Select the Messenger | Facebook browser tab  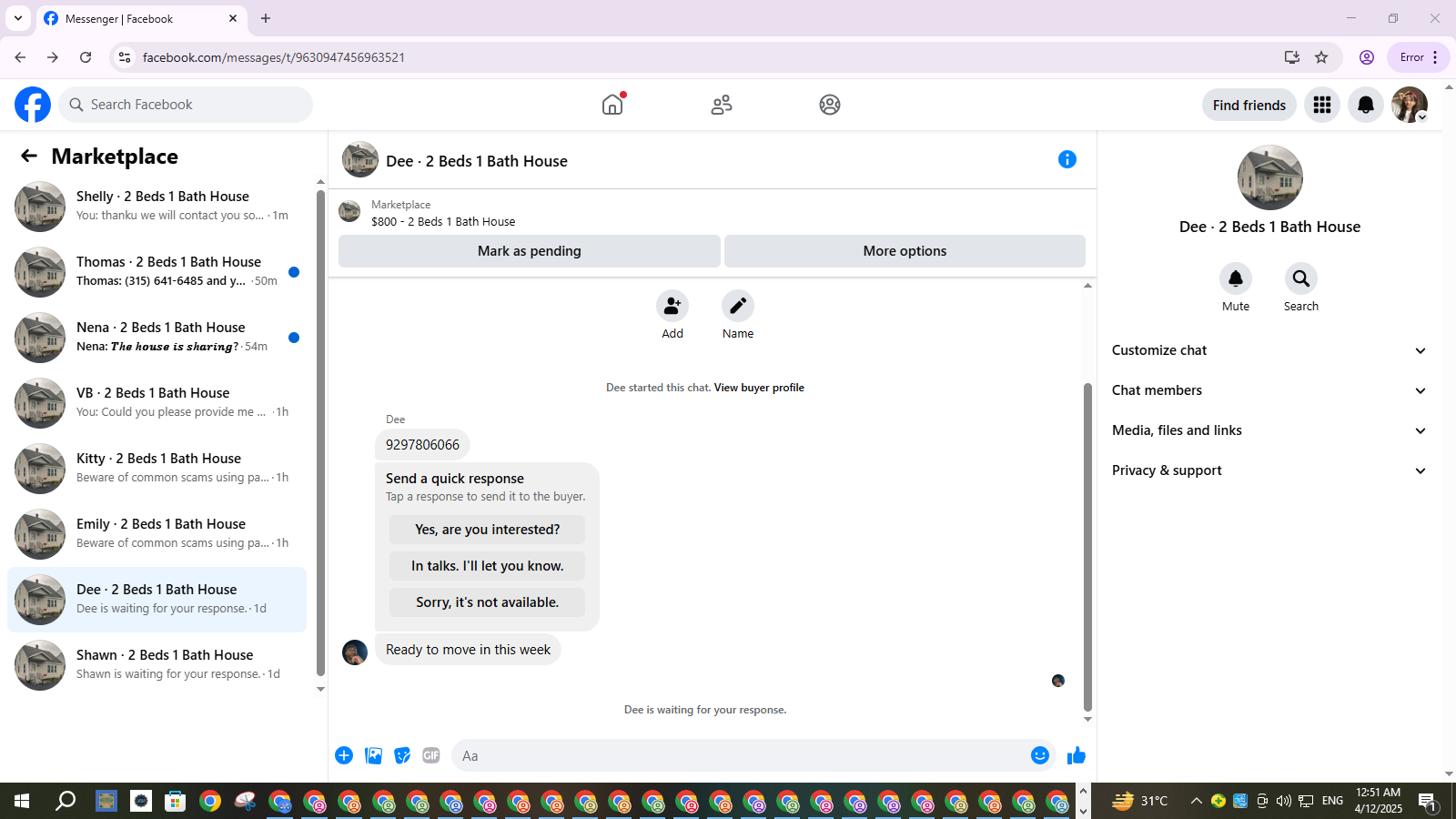point(141,19)
